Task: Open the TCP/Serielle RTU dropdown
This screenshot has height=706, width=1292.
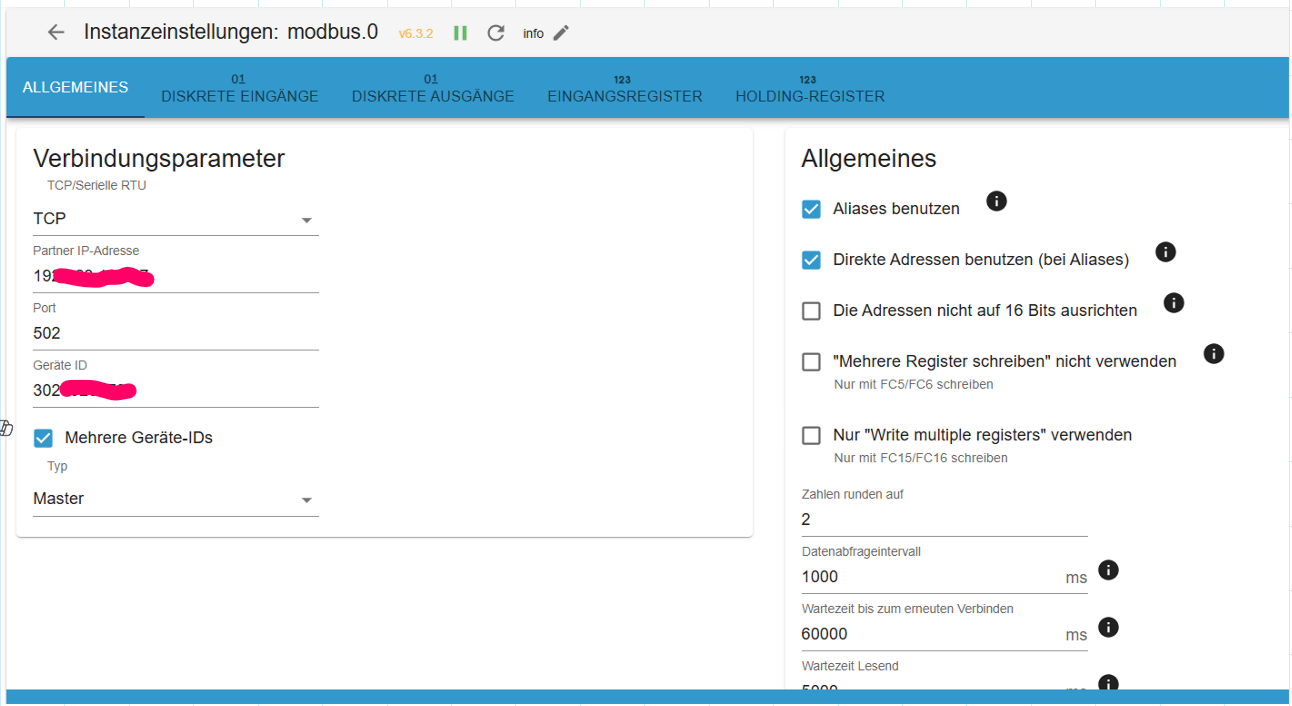Action: pyautogui.click(x=175, y=219)
